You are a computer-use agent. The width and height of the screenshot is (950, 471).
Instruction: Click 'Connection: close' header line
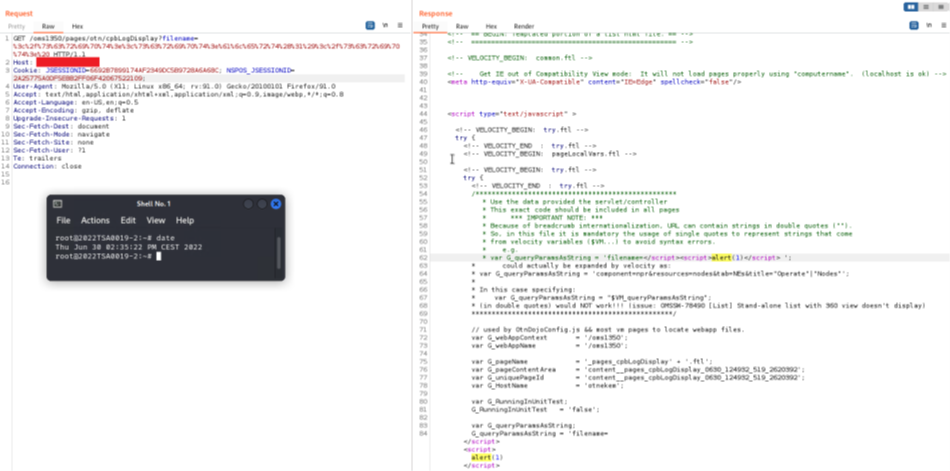coord(47,165)
